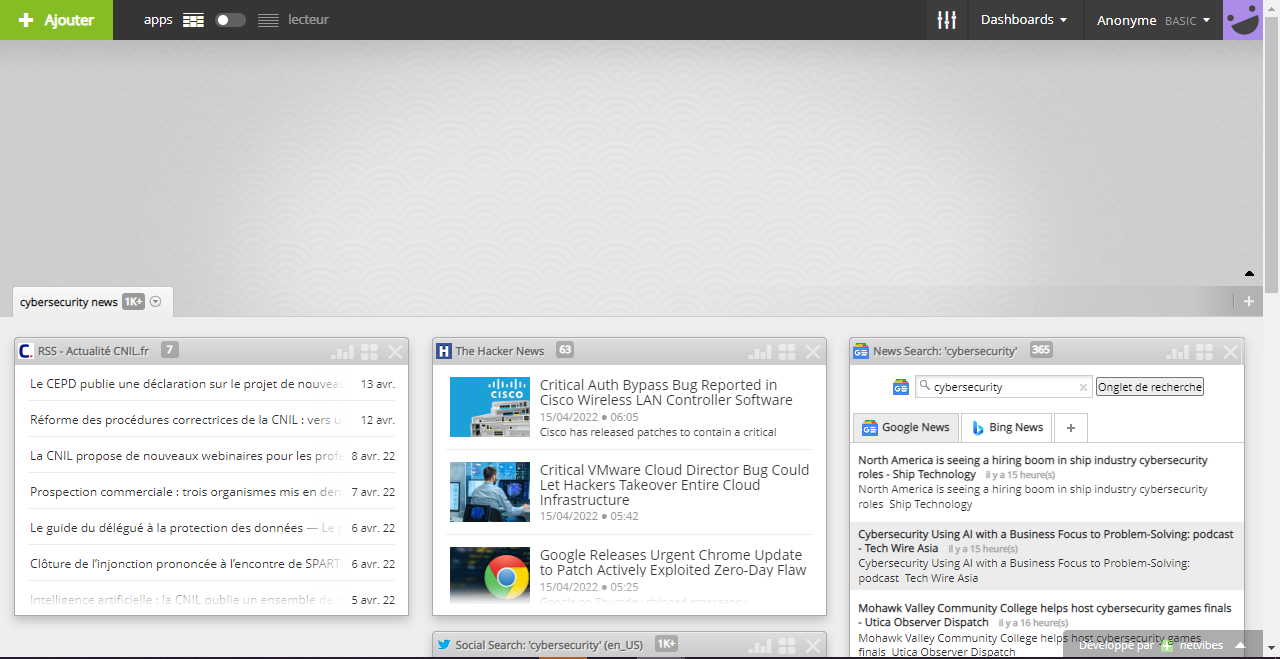Click the apps grid view icon
The width and height of the screenshot is (1280, 659).
tap(194, 20)
